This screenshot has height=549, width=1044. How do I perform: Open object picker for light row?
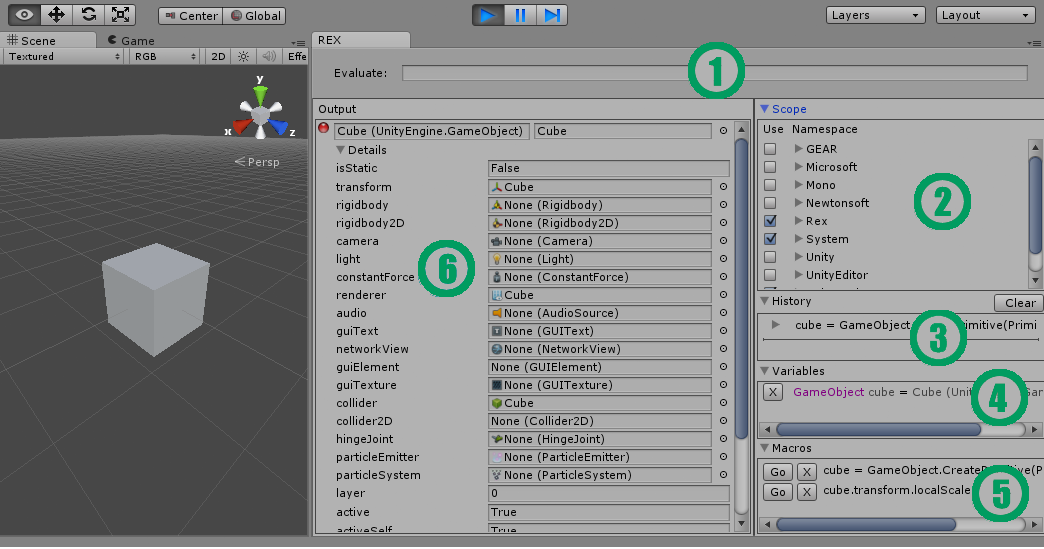pyautogui.click(x=723, y=259)
